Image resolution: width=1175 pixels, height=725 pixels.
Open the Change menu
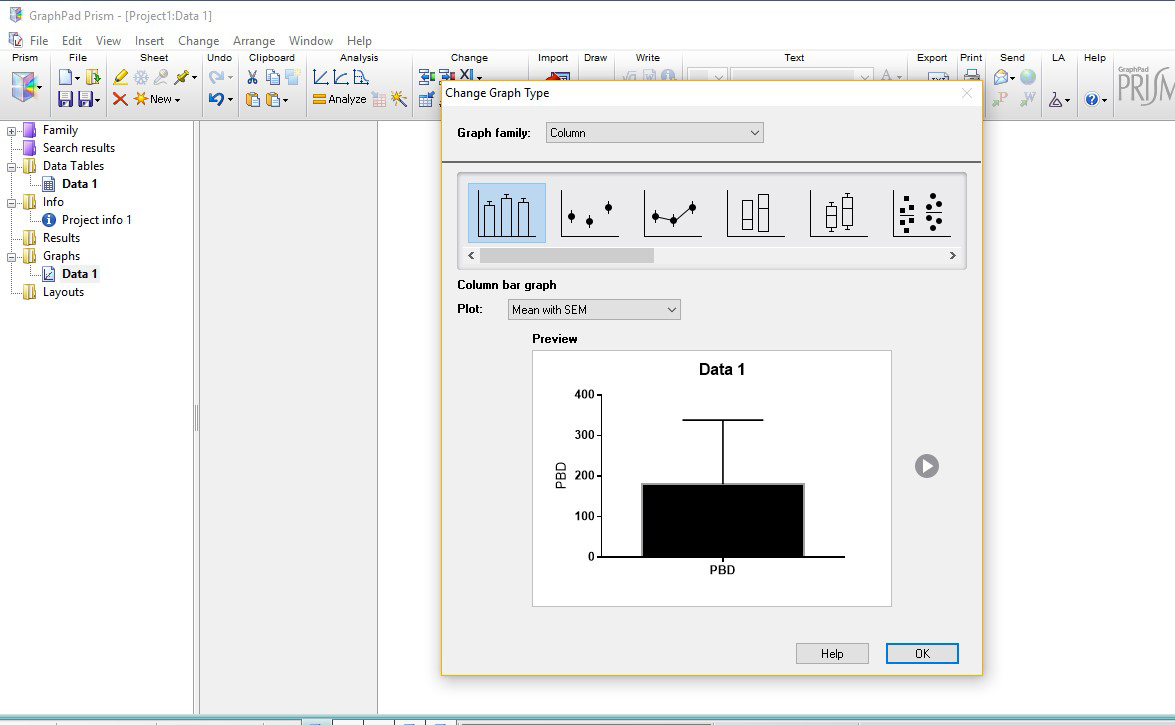[199, 40]
